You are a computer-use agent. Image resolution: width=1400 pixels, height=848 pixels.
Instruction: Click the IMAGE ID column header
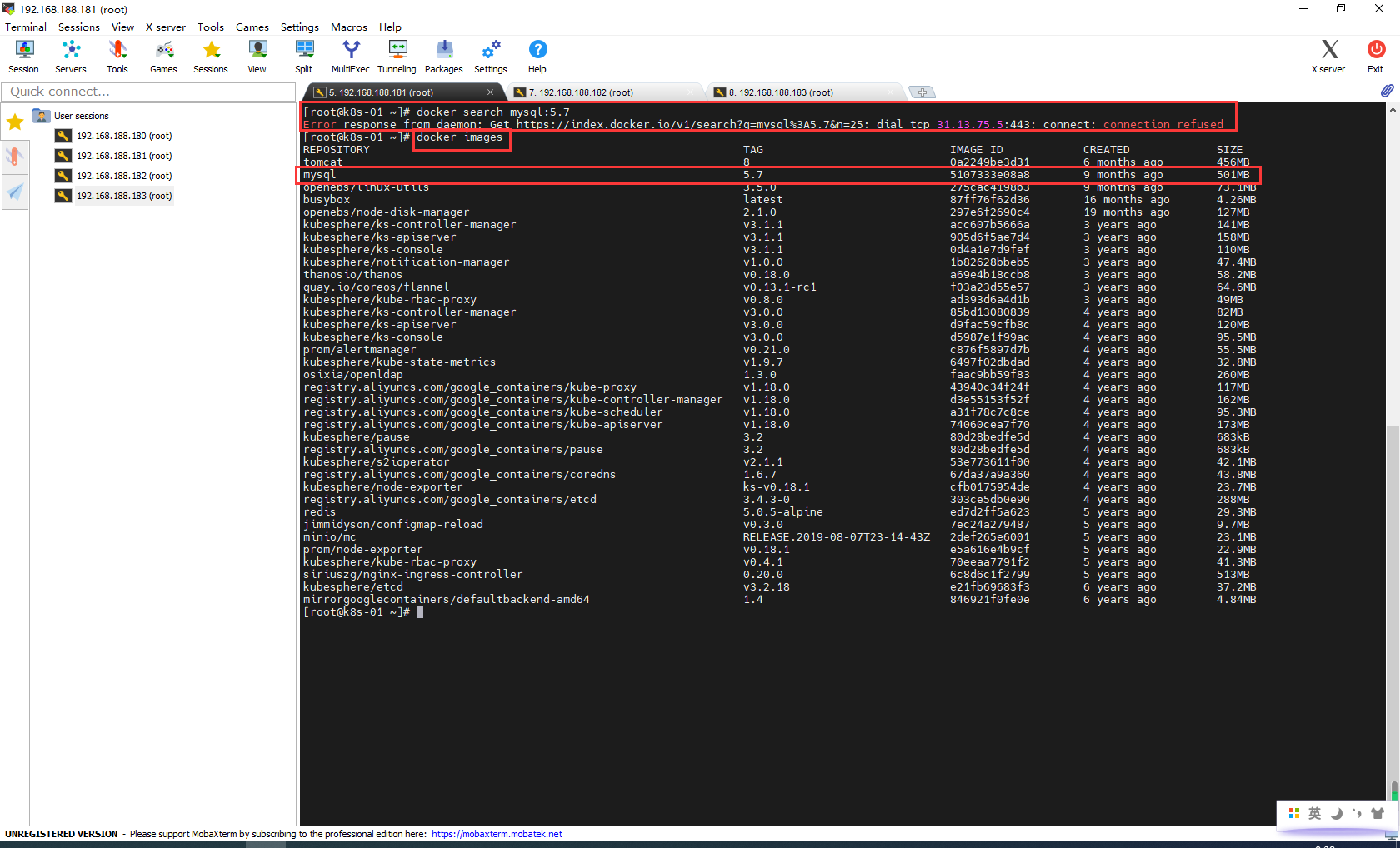tap(977, 150)
